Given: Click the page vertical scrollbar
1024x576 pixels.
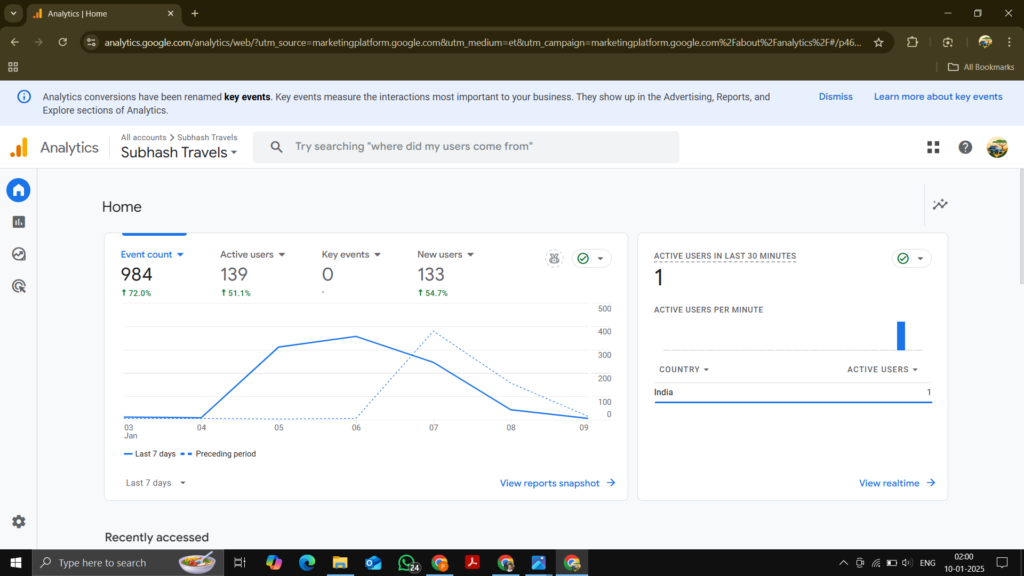Looking at the screenshot, I should pos(1021,227).
